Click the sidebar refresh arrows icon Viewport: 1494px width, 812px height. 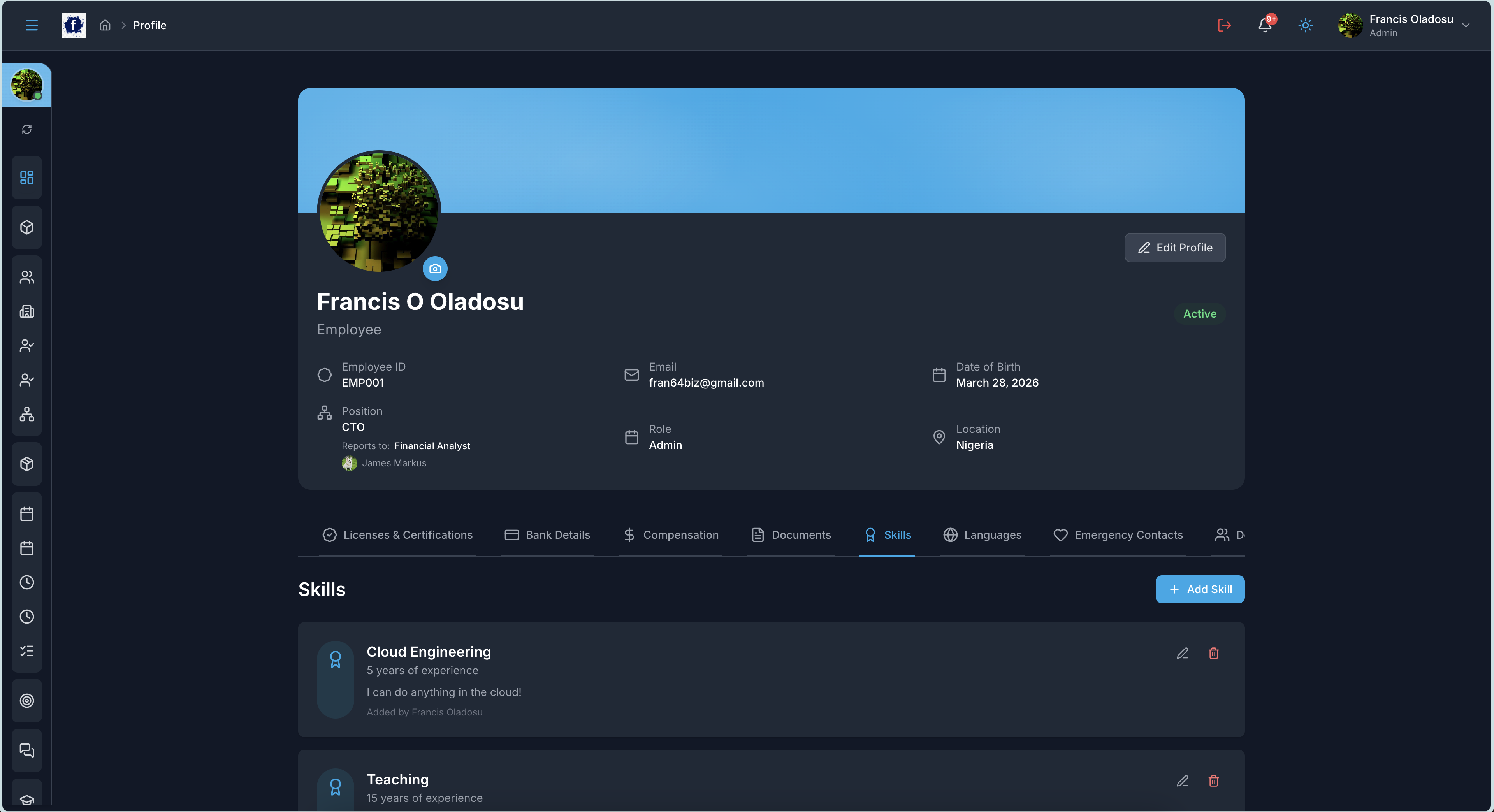point(27,129)
